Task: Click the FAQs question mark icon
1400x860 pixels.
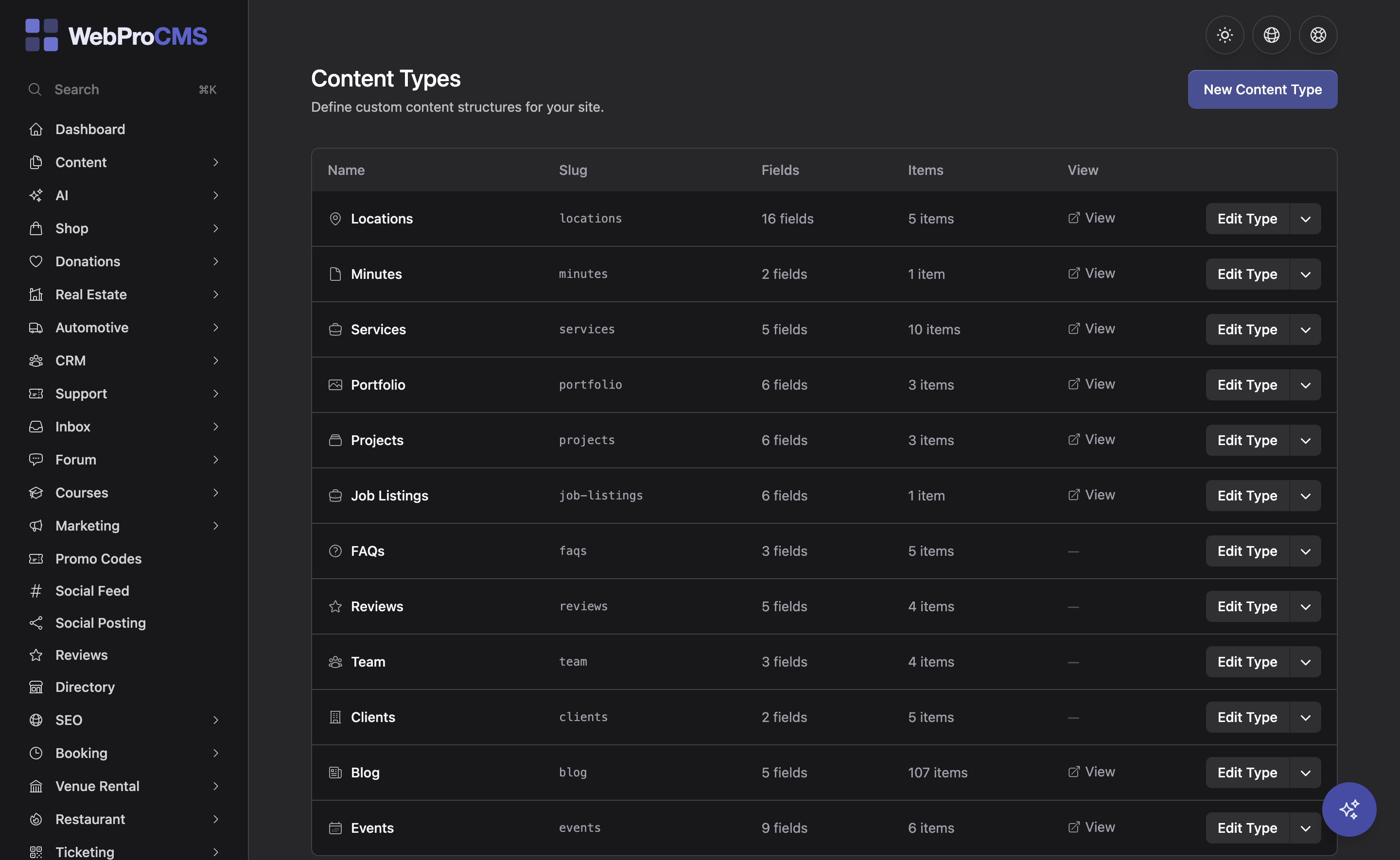Action: [x=335, y=550]
